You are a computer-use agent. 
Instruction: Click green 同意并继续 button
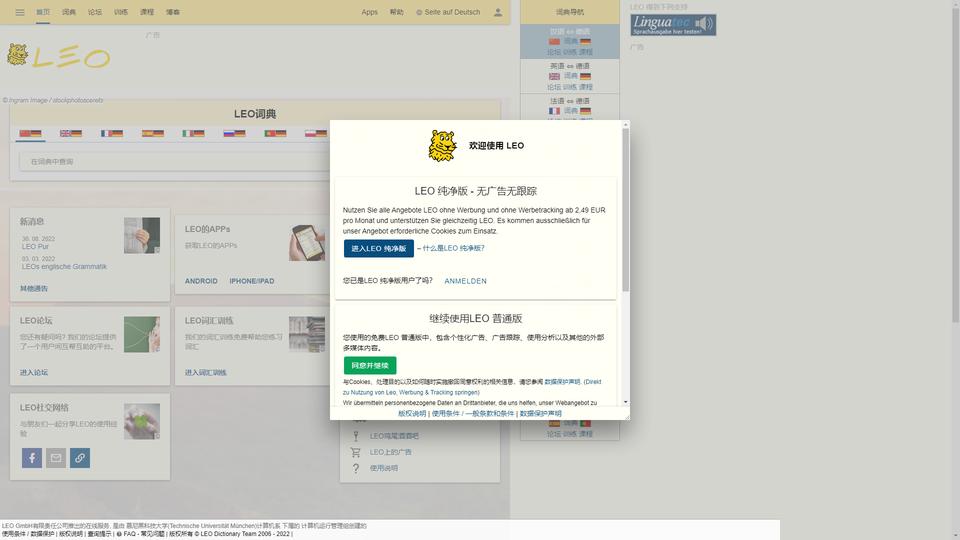370,366
